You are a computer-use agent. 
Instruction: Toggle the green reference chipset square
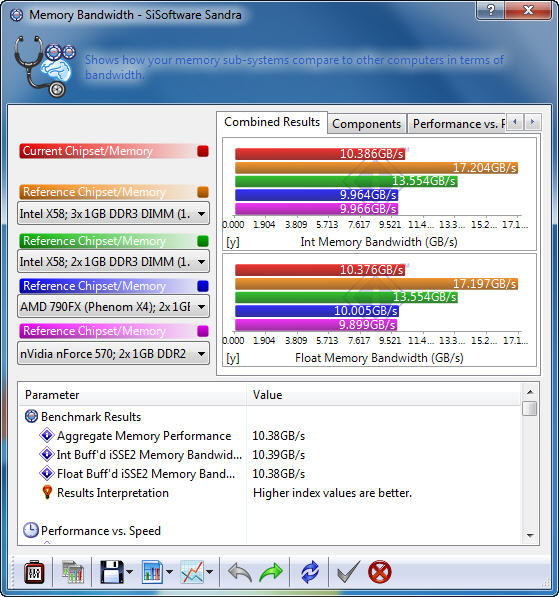click(203, 241)
